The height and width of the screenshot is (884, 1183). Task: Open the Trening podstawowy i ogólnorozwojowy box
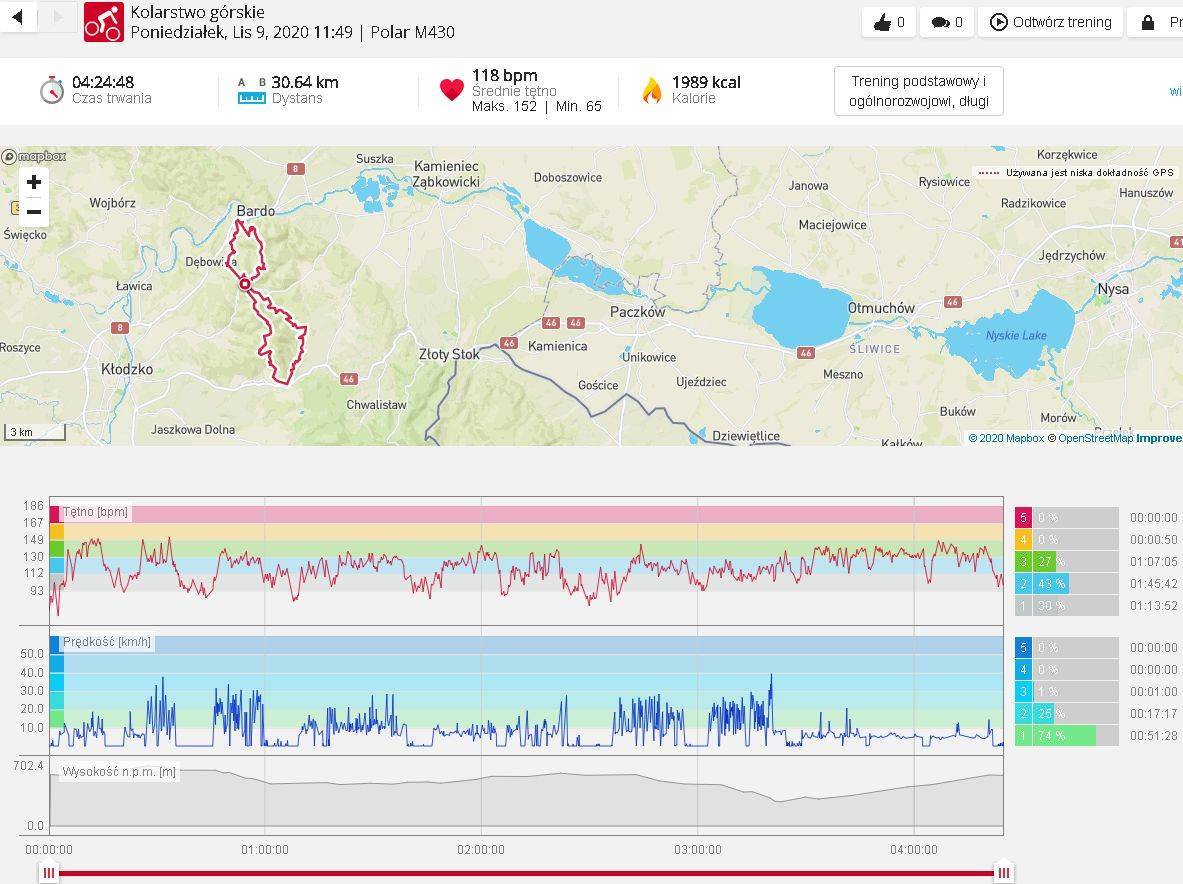pos(918,91)
